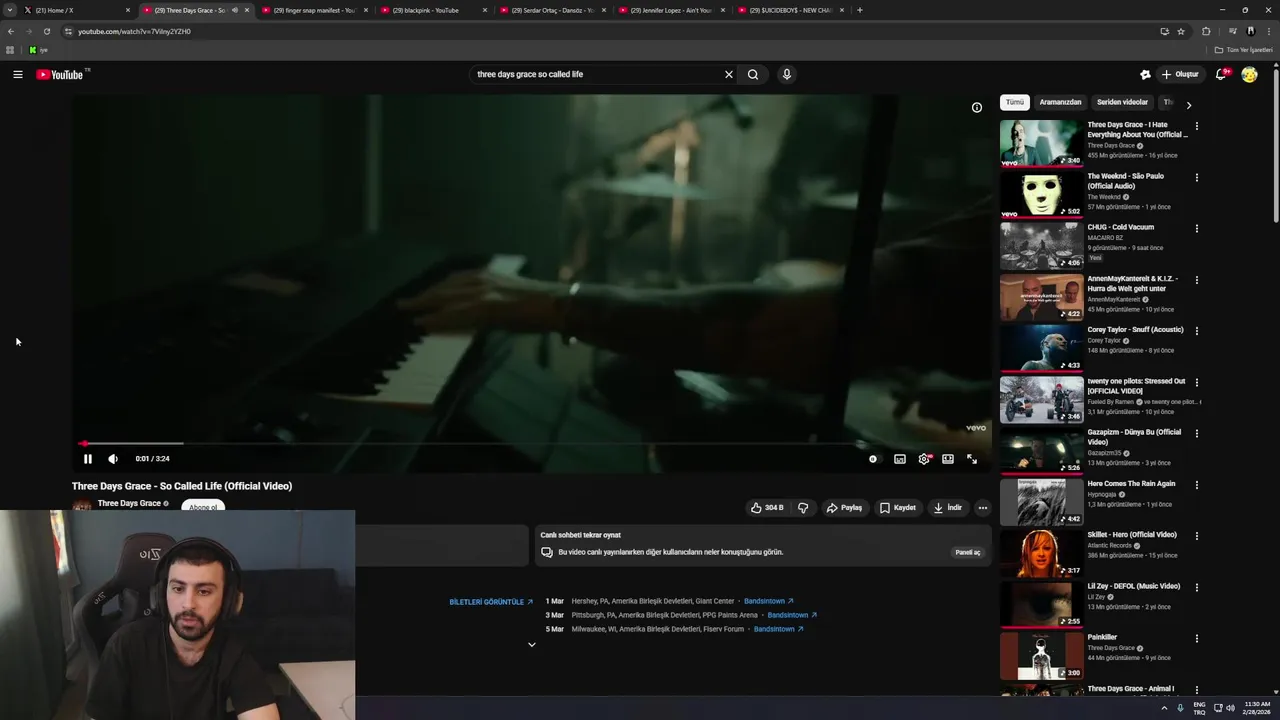Screen dimensions: 1280x720
Task: Open the Corey Taylor Snuff thumbnail
Action: tap(1041, 348)
